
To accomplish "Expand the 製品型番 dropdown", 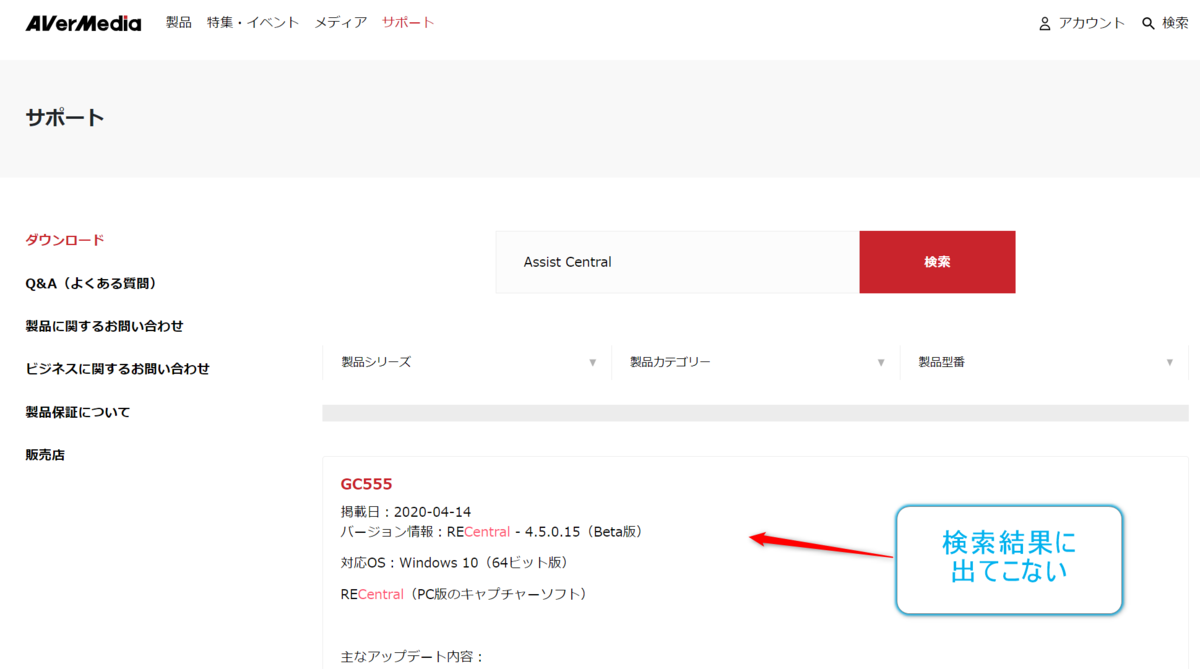I will (x=1045, y=362).
